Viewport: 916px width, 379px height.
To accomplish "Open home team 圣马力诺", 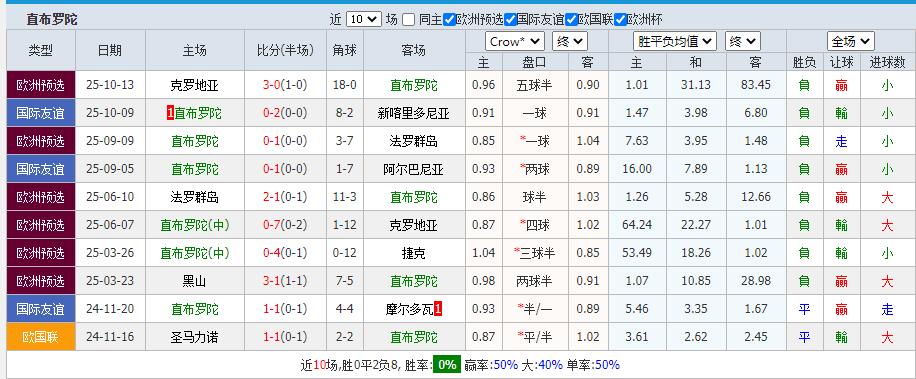I will [195, 337].
